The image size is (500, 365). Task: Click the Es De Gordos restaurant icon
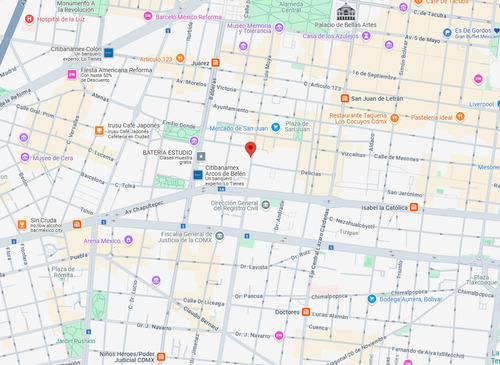(447, 32)
